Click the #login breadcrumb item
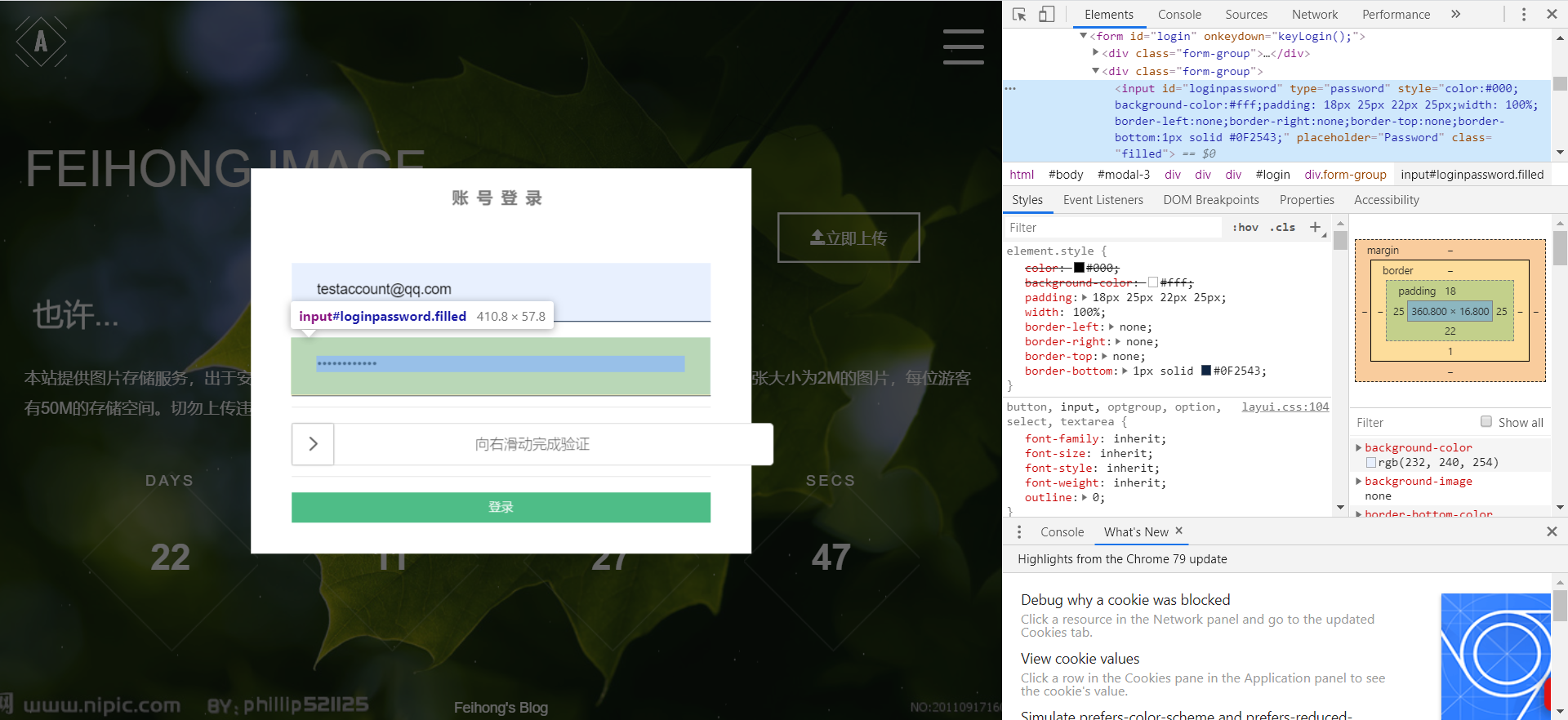The height and width of the screenshot is (720, 1568). pos(1272,175)
